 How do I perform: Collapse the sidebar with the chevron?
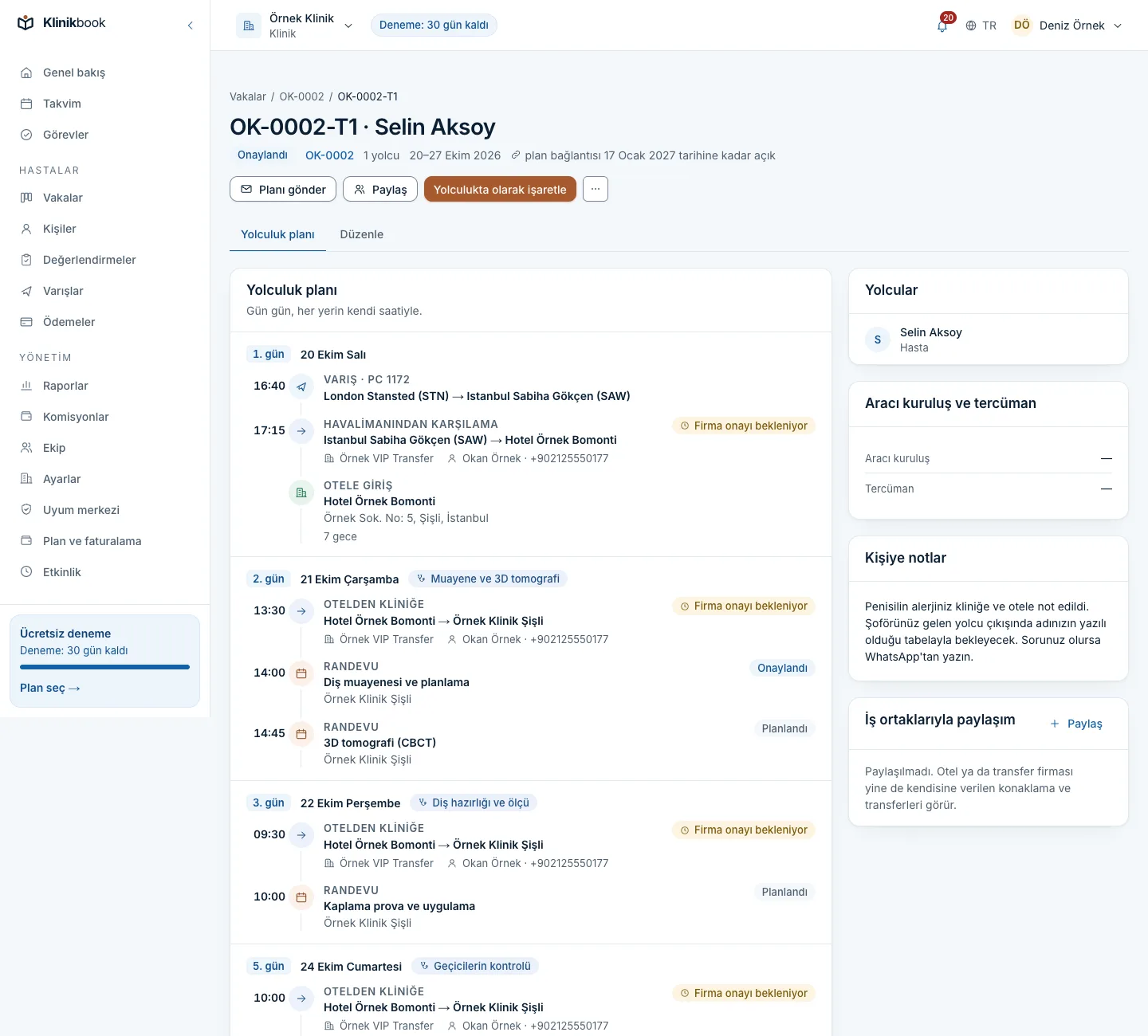tap(190, 26)
